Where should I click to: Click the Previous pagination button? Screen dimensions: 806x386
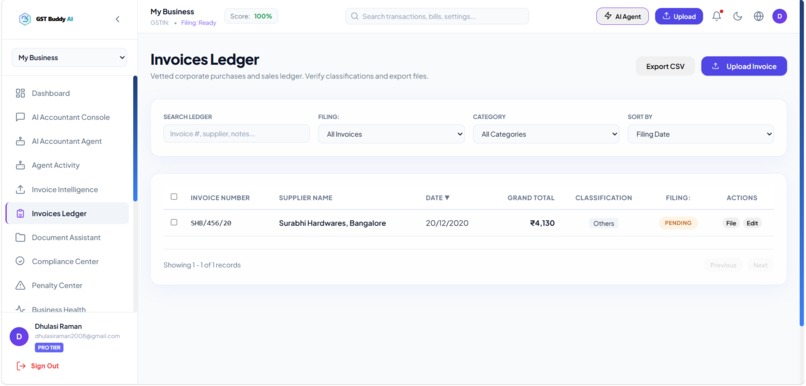pos(723,265)
